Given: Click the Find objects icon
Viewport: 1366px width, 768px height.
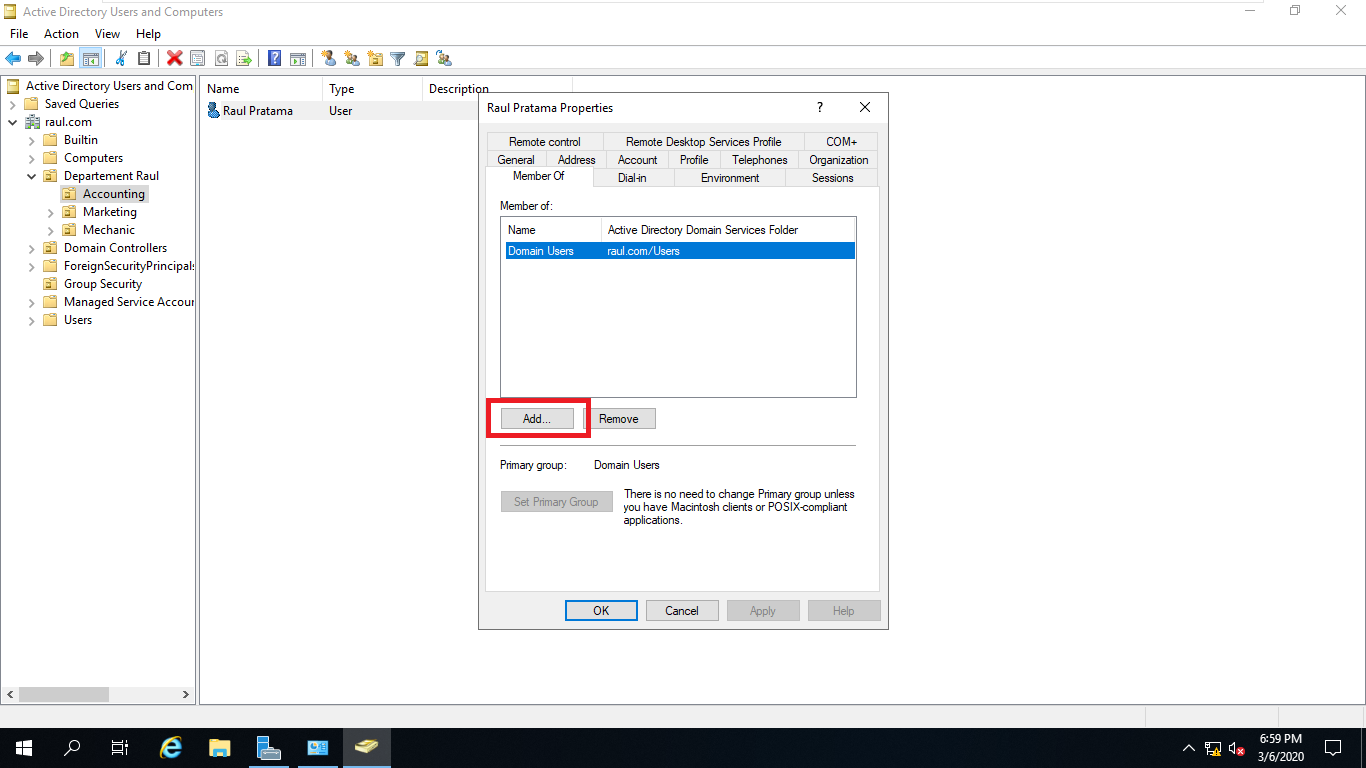Looking at the screenshot, I should [421, 59].
